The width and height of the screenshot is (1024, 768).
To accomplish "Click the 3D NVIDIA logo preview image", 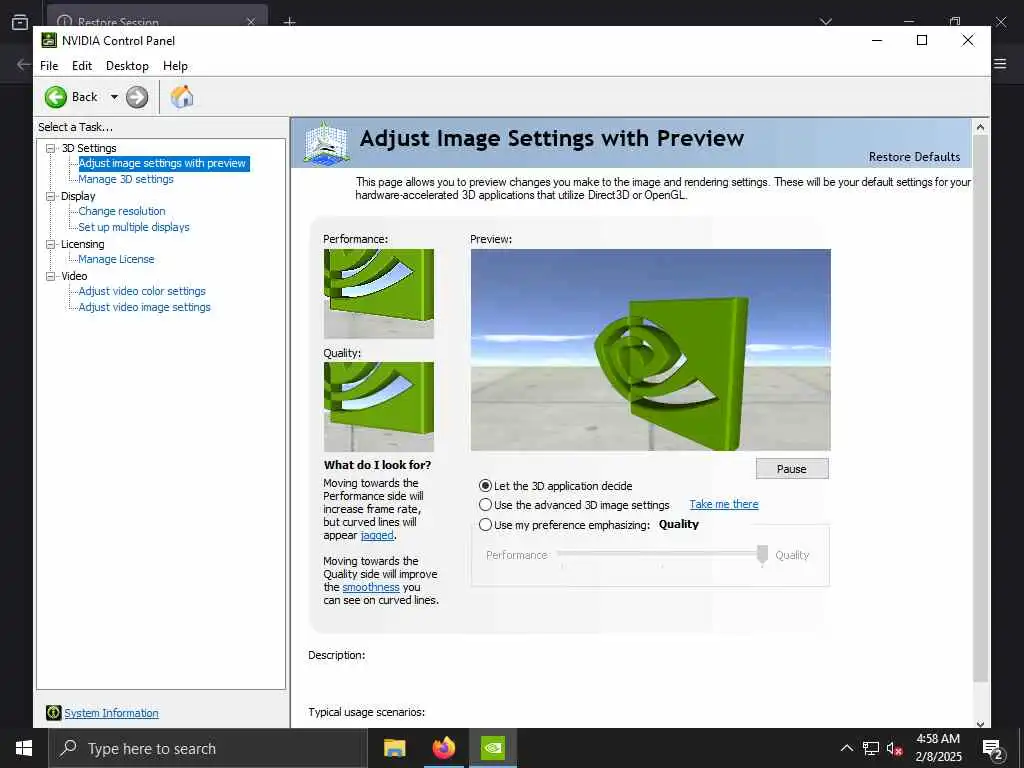I will 650,350.
